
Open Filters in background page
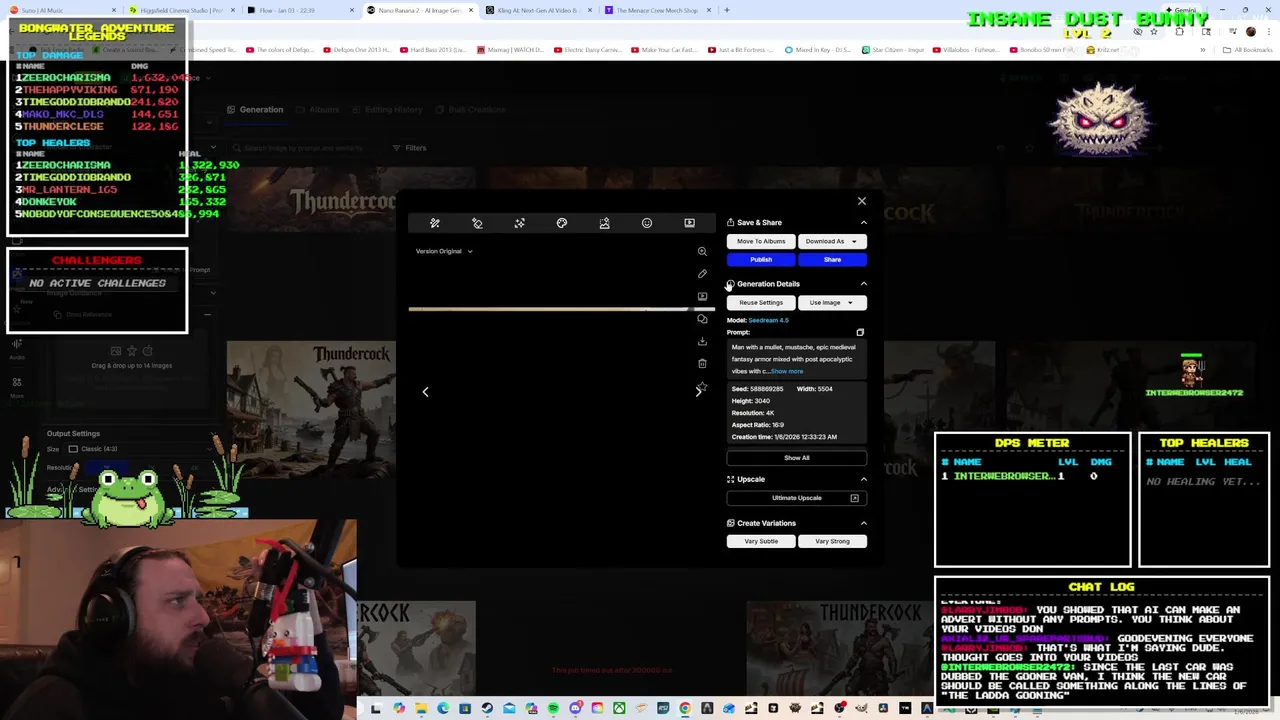pos(410,148)
